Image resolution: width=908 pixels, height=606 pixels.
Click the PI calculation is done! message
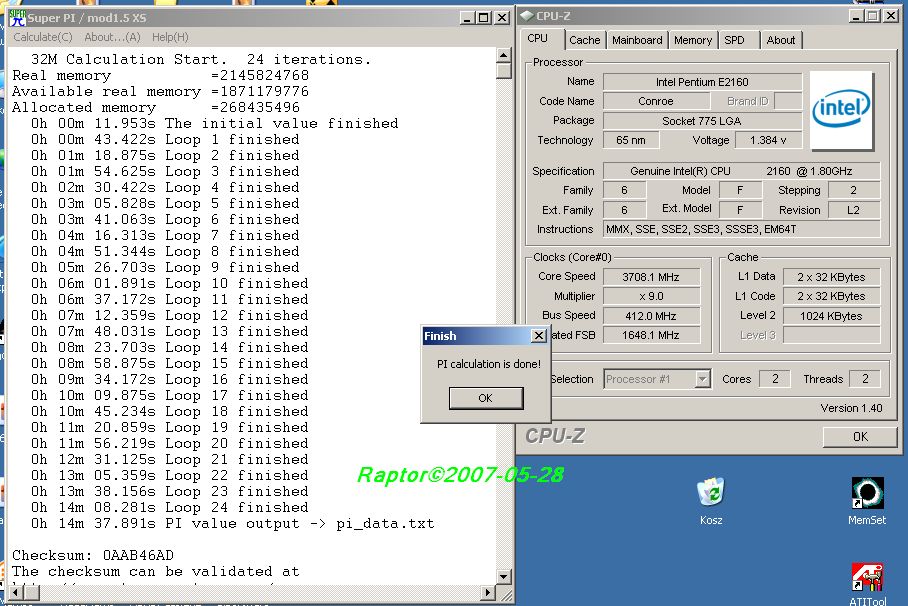point(489,364)
